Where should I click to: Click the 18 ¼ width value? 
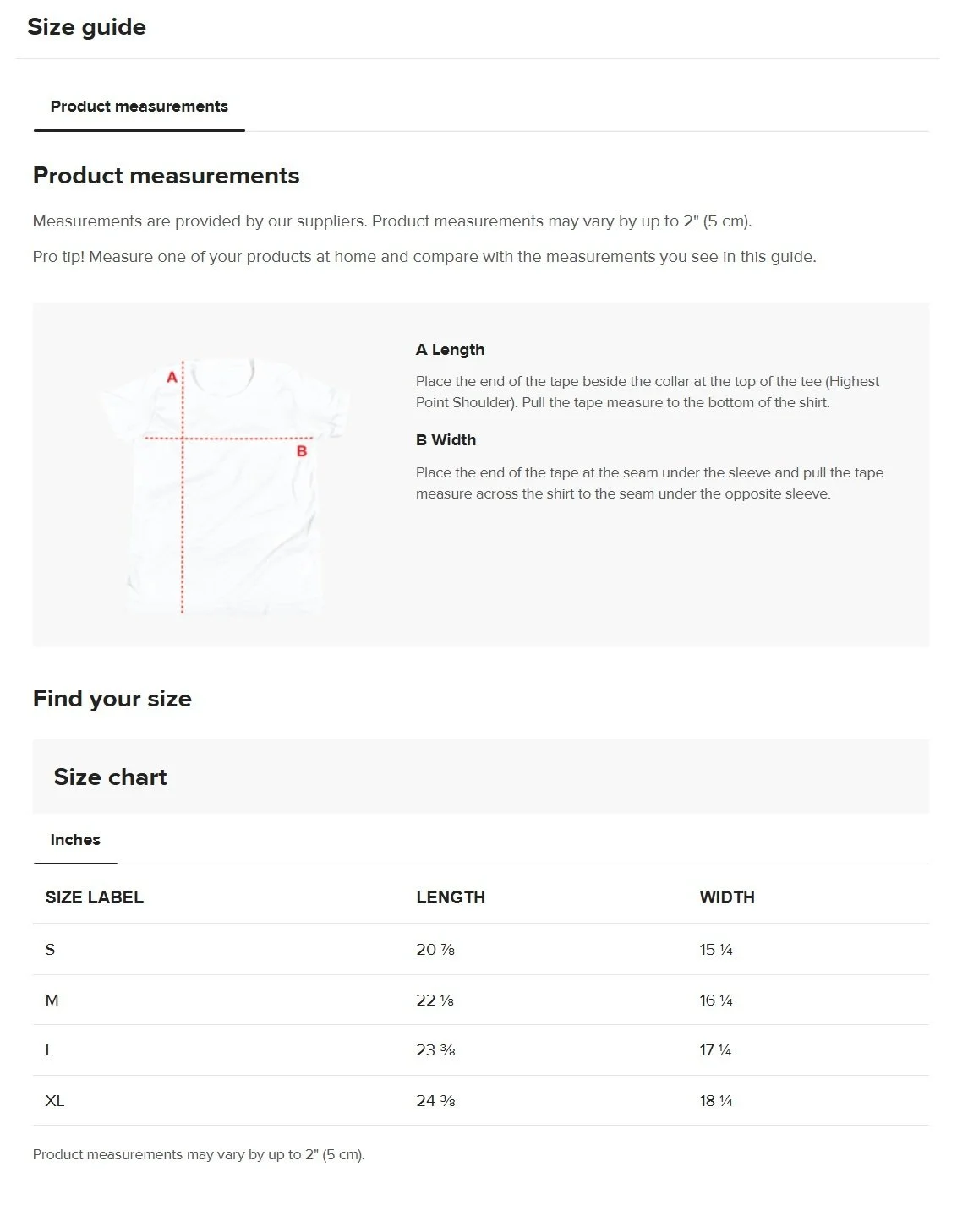[x=716, y=1101]
